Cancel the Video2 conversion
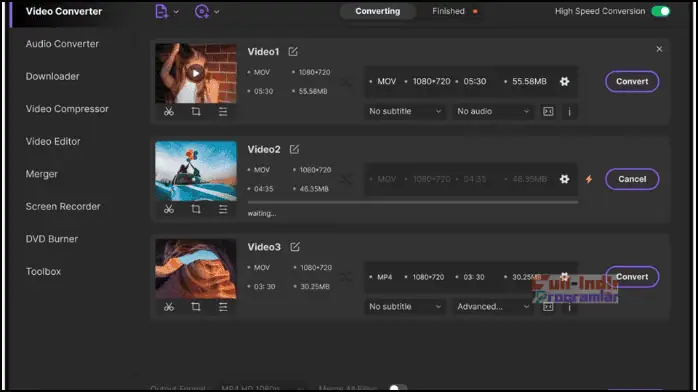This screenshot has width=698, height=392. click(x=632, y=179)
